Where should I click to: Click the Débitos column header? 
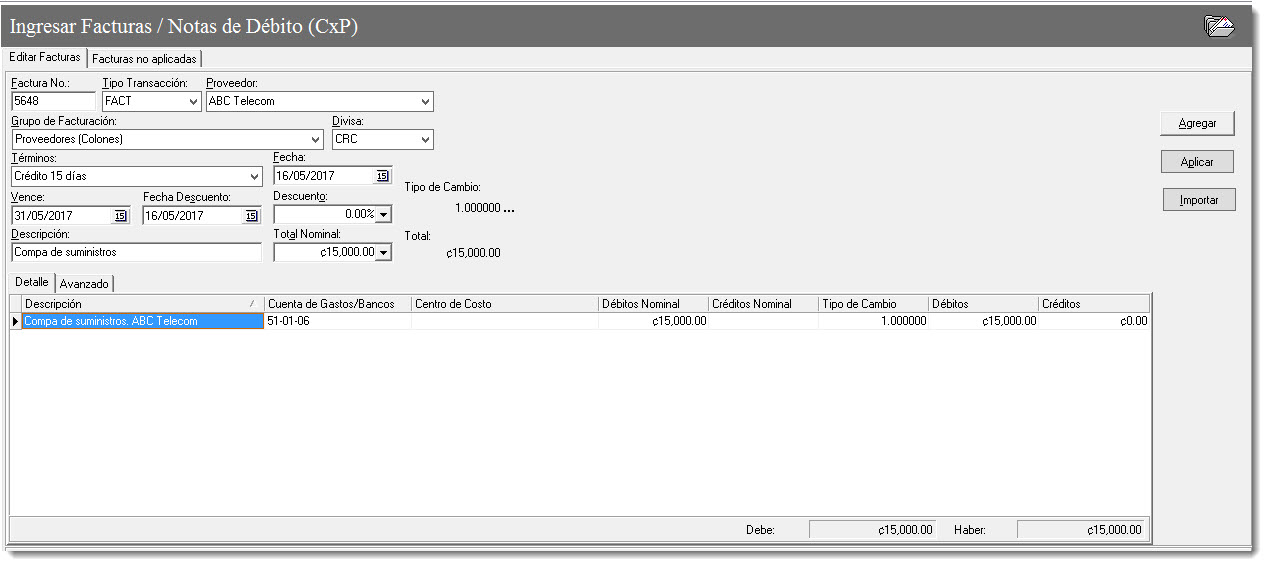coord(983,304)
